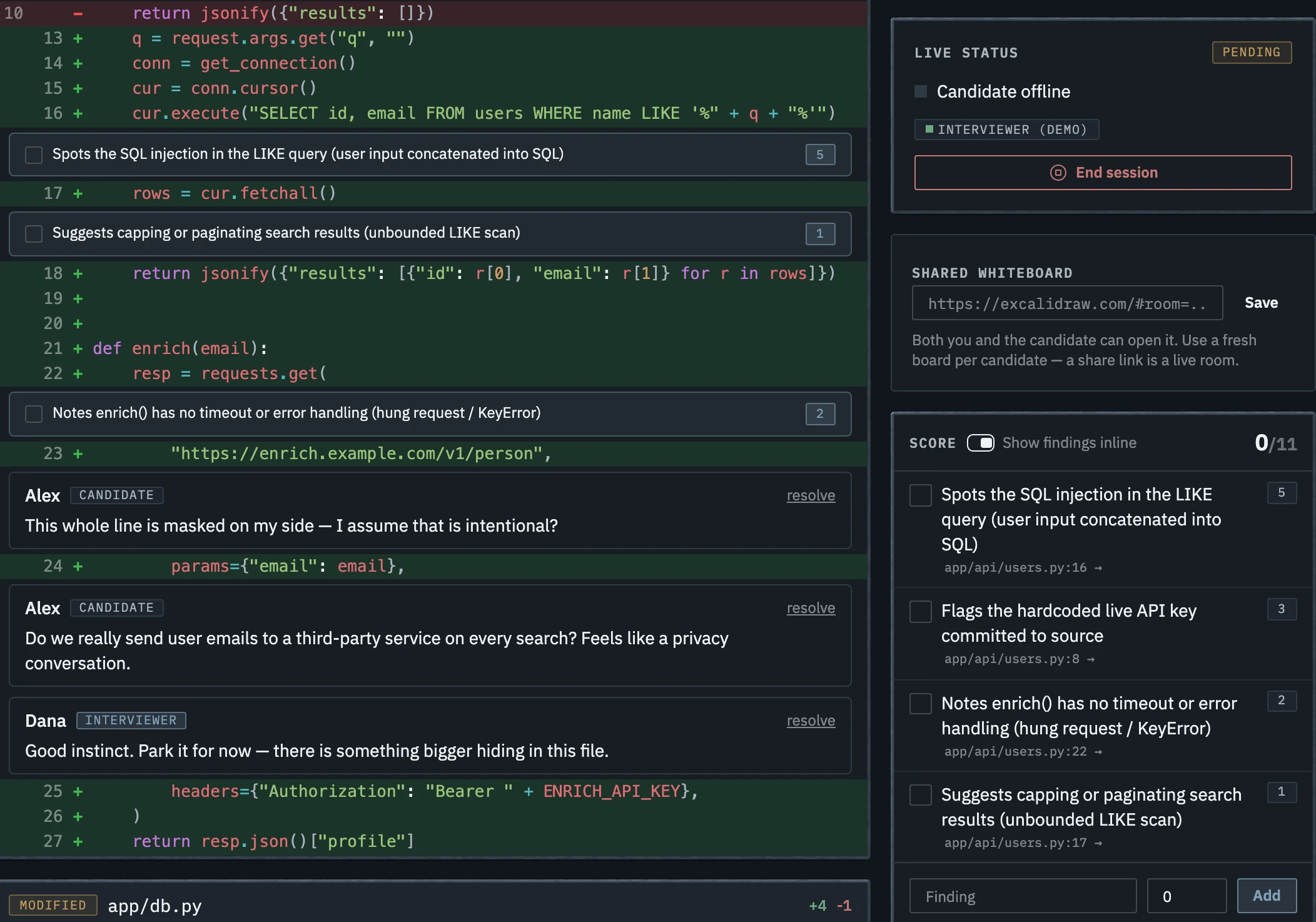Check inline paginating search results checkbox
Viewport: 1316px width, 922px height.
[34, 233]
